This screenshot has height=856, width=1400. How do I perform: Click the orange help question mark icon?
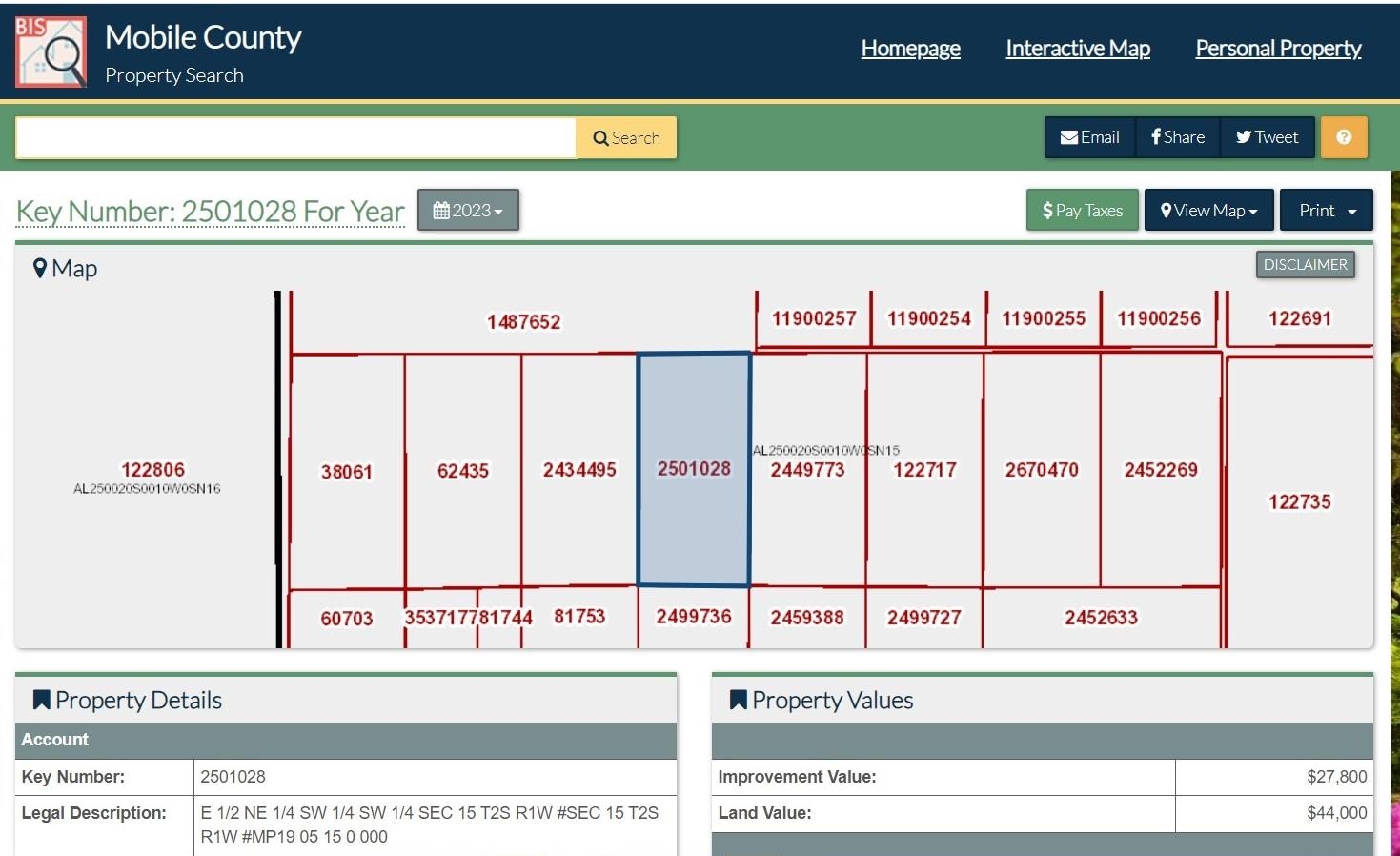point(1344,137)
